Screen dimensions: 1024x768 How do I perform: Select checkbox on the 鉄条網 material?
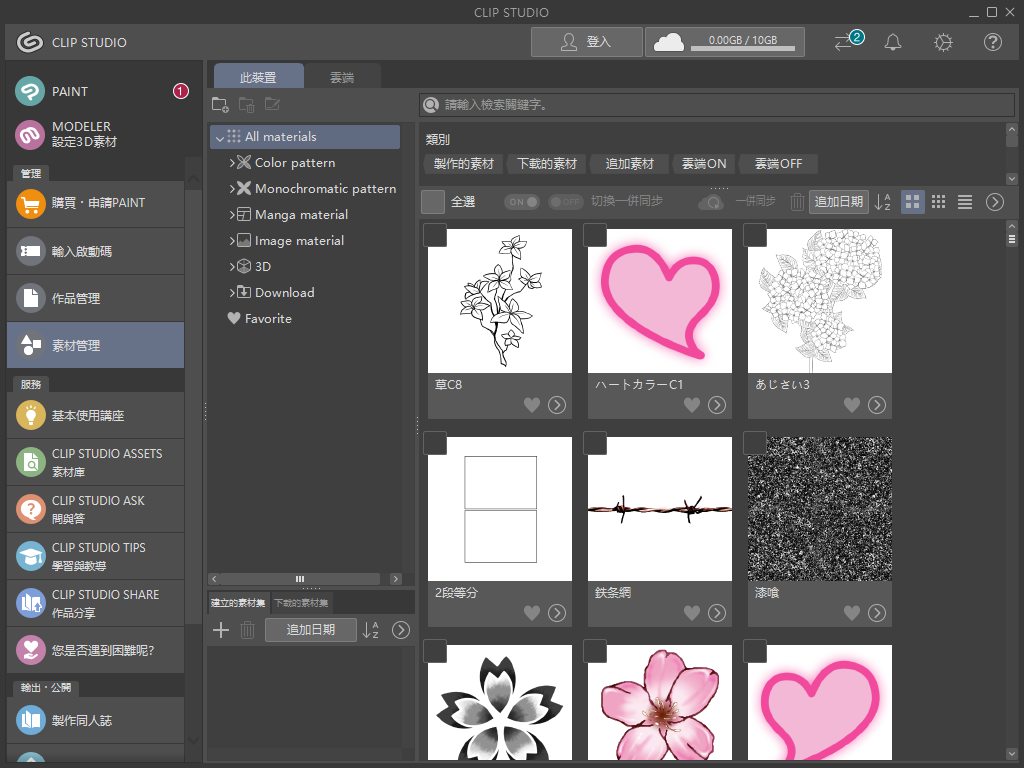click(x=595, y=443)
